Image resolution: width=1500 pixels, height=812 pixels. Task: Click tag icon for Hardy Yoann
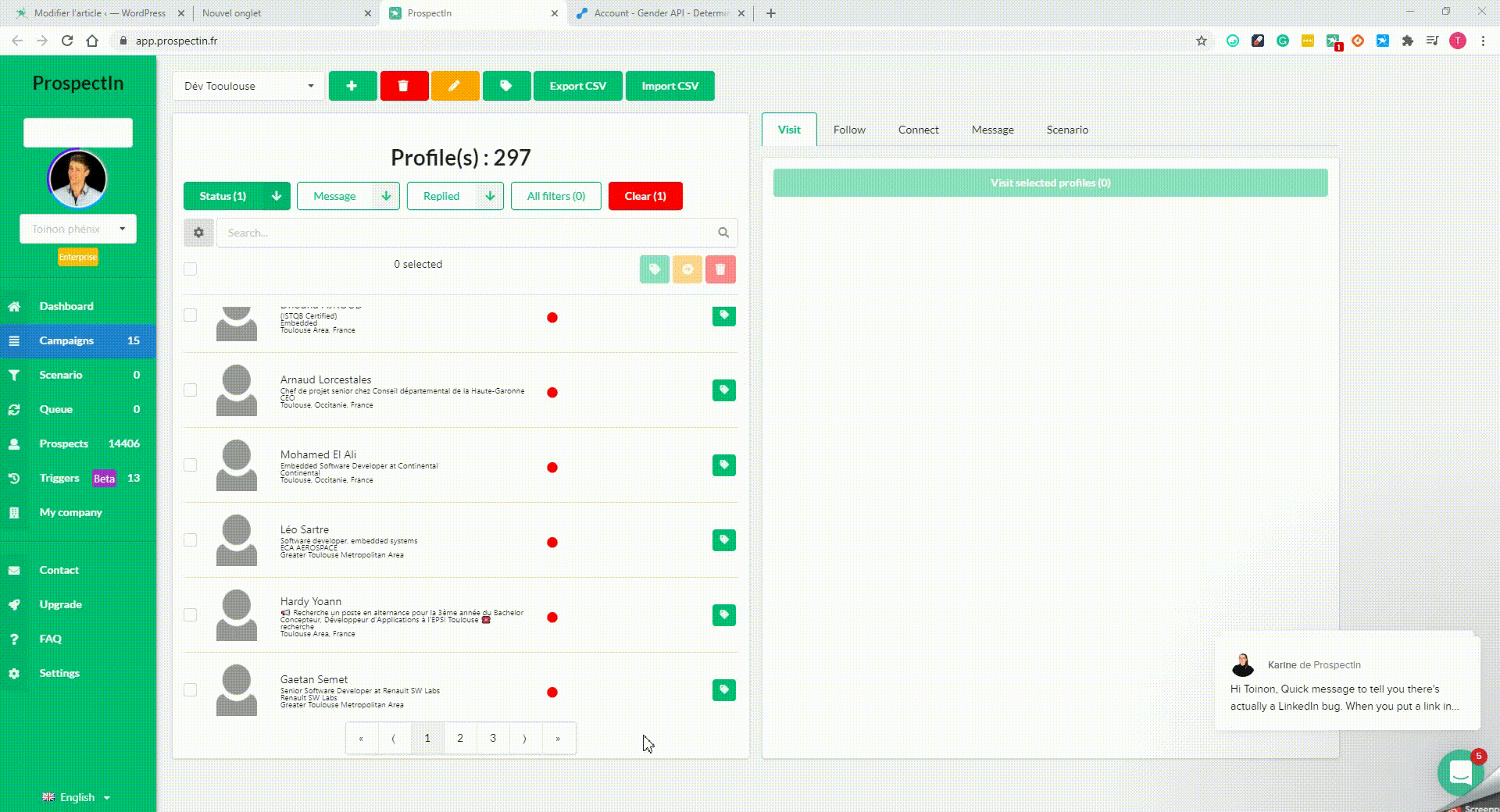724,614
